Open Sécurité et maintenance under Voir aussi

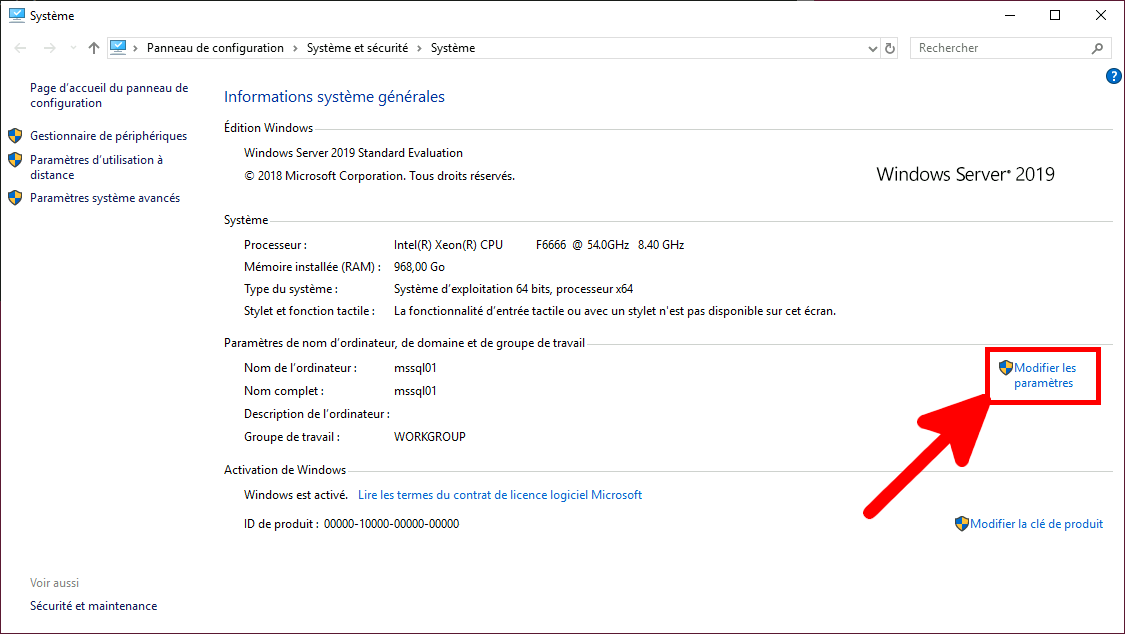[93, 606]
